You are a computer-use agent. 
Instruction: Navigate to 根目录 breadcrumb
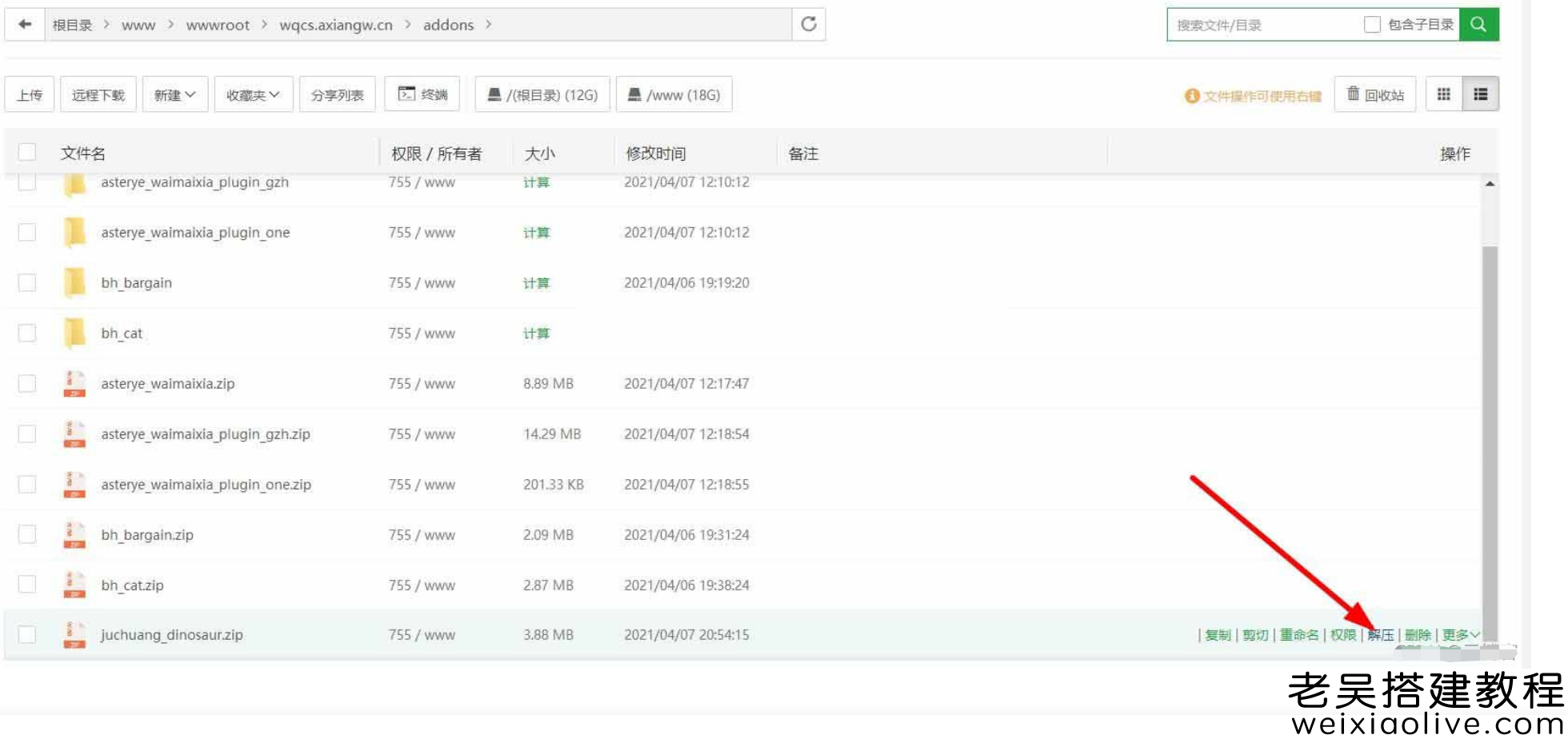pyautogui.click(x=73, y=25)
